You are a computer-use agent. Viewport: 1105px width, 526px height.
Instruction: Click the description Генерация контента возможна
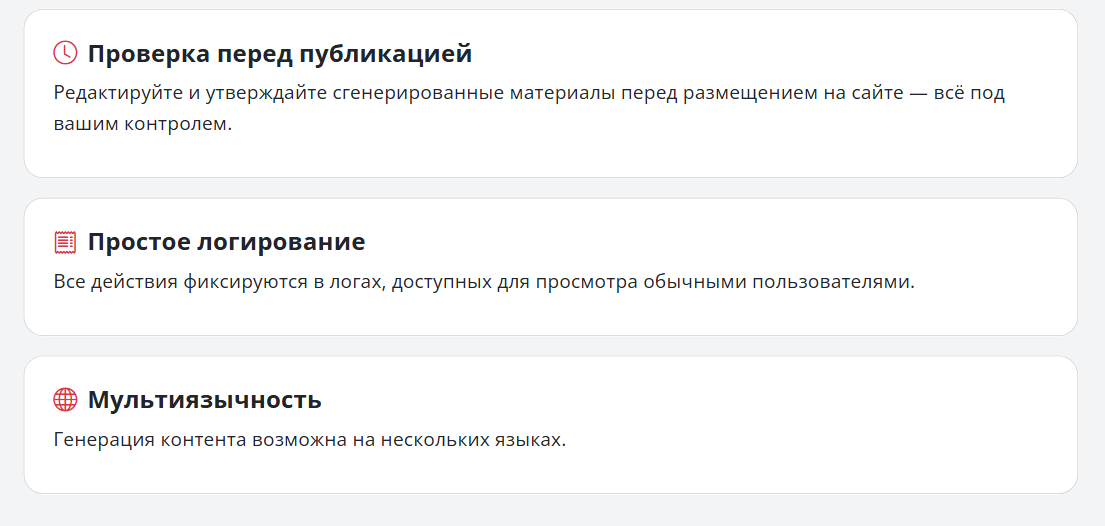(x=310, y=440)
